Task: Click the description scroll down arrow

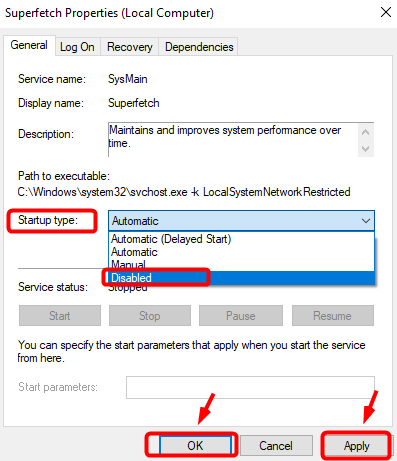Action: [x=365, y=148]
